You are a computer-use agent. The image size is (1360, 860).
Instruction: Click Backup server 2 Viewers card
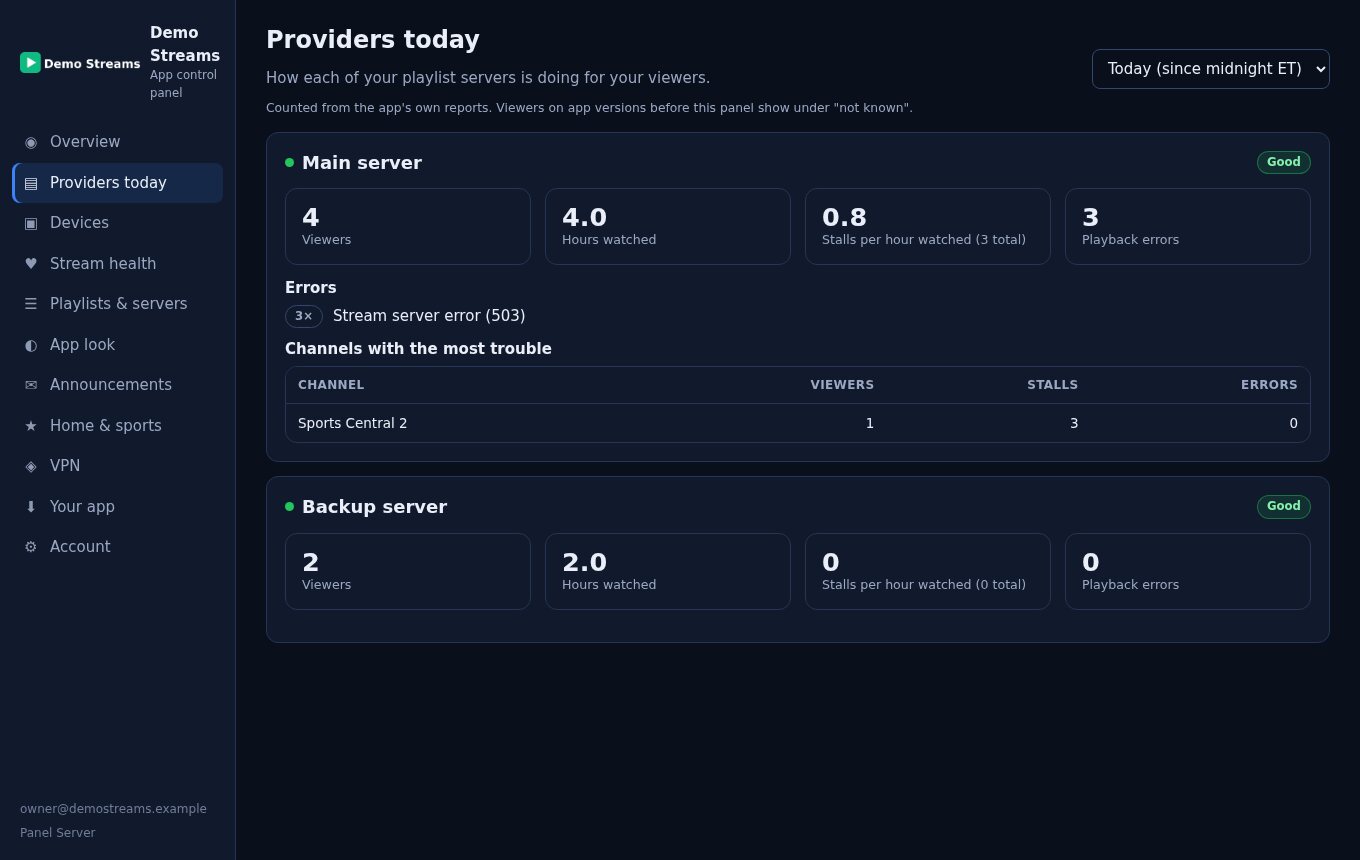click(x=408, y=571)
